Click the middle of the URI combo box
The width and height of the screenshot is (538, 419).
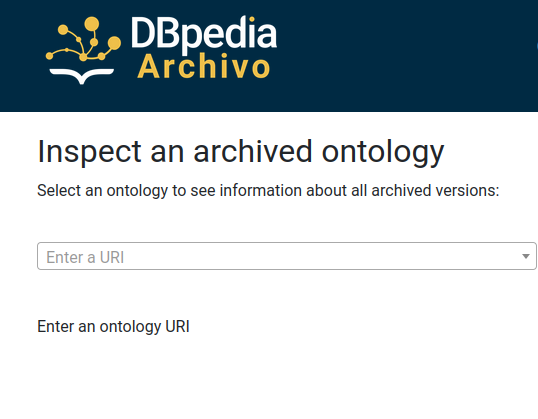[x=287, y=256]
